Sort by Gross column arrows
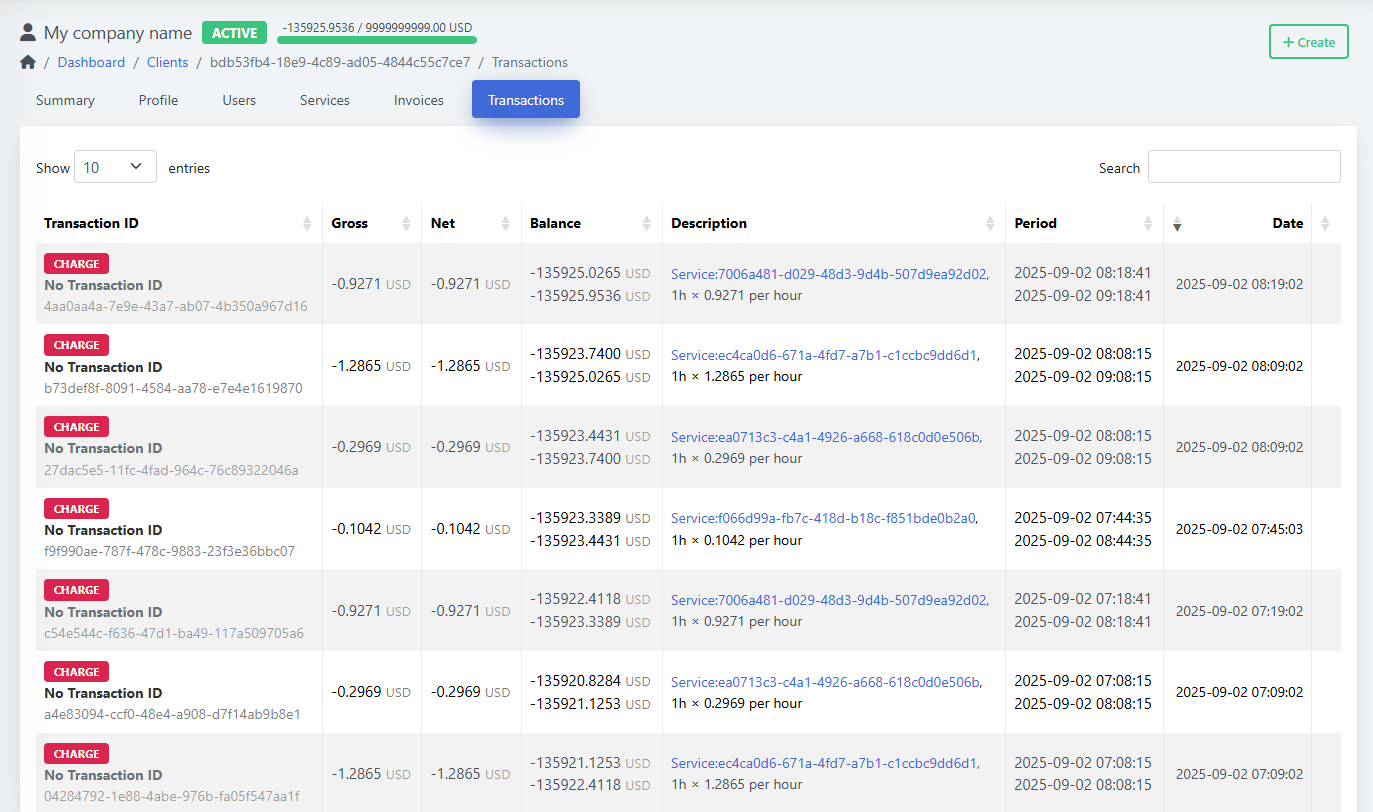The image size is (1373, 812). [406, 224]
